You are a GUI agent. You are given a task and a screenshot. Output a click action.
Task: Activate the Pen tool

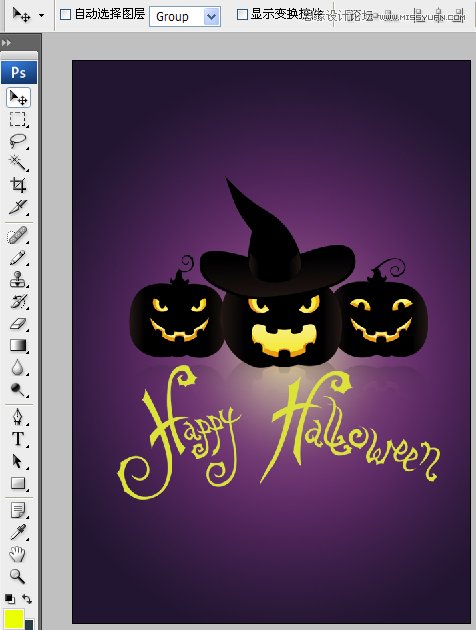18,417
